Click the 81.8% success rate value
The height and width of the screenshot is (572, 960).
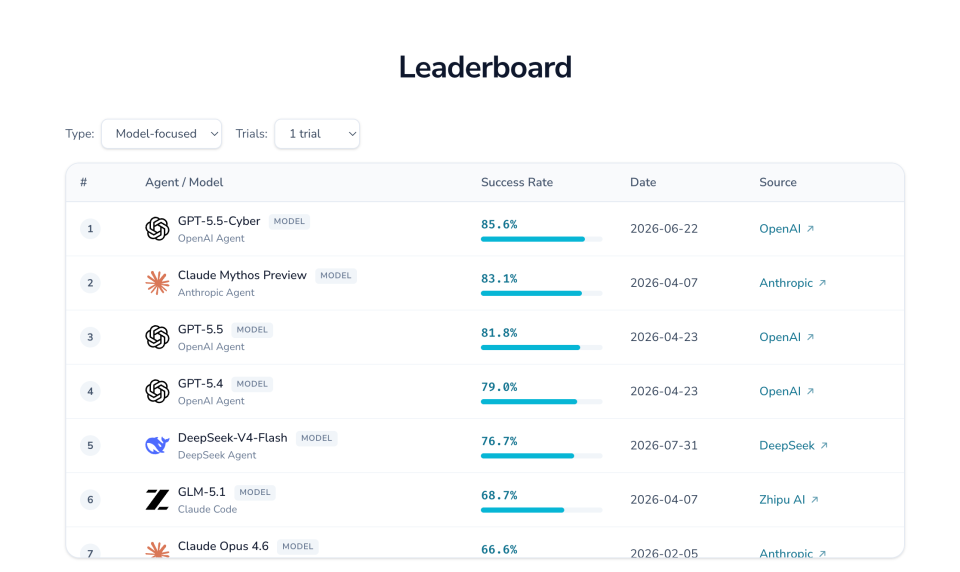coord(499,333)
